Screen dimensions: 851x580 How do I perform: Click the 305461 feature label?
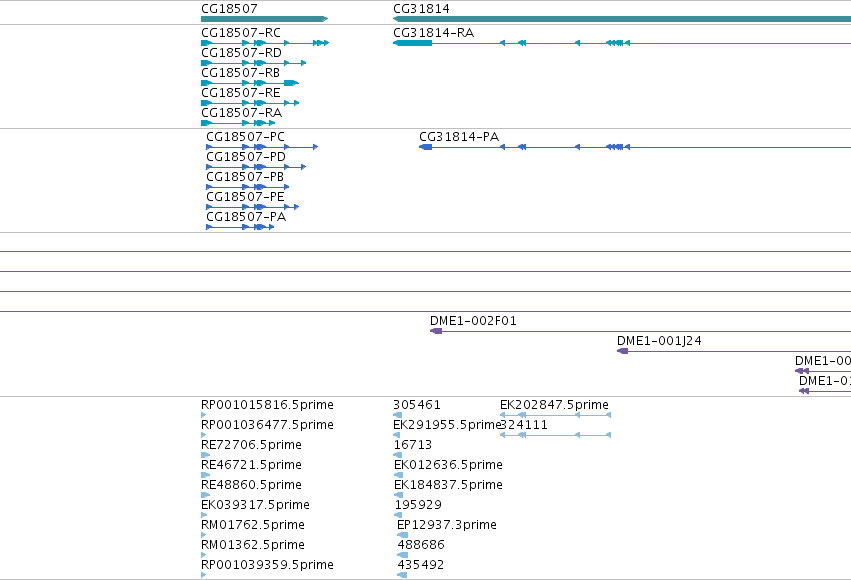tap(417, 405)
